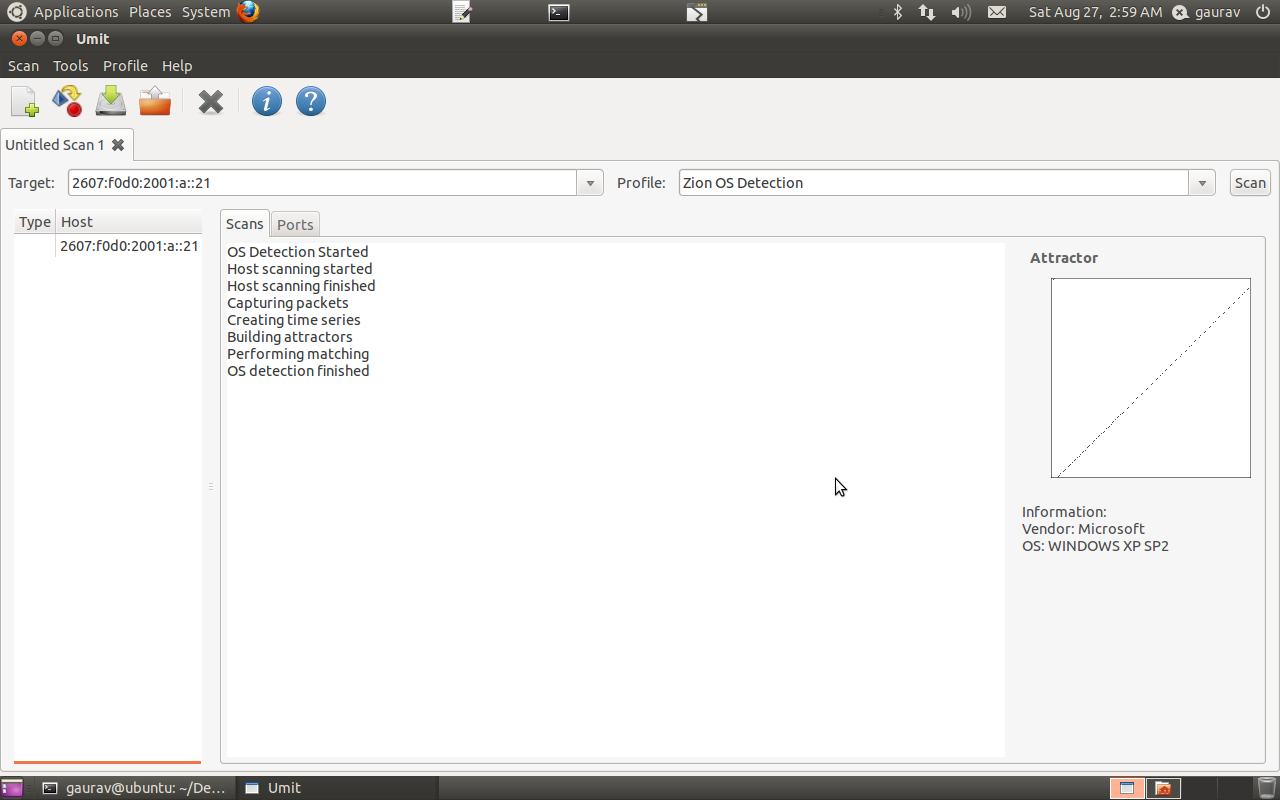Click 'Vendor: Microsoft' text
1280x800 pixels.
click(x=1083, y=529)
